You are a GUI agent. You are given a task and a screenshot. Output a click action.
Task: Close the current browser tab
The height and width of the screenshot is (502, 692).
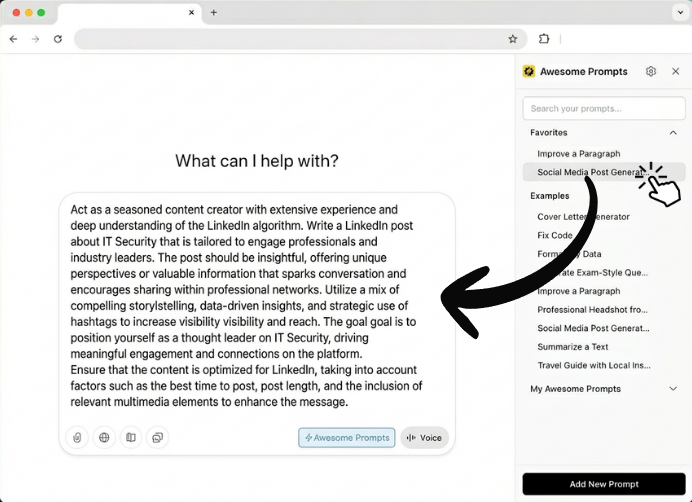pos(191,12)
